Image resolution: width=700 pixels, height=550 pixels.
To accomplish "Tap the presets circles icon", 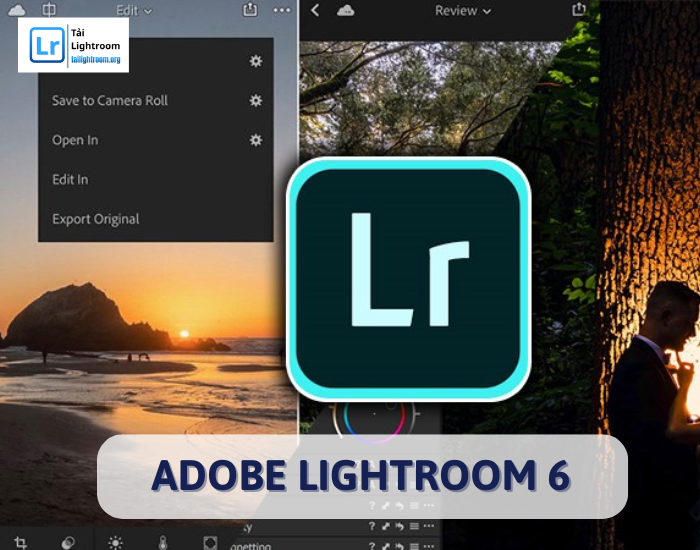I will coord(68,542).
